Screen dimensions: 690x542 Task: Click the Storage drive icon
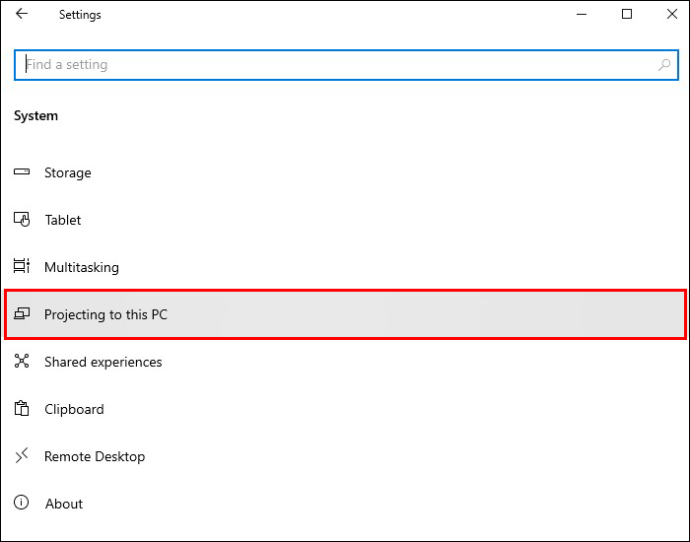(22, 173)
